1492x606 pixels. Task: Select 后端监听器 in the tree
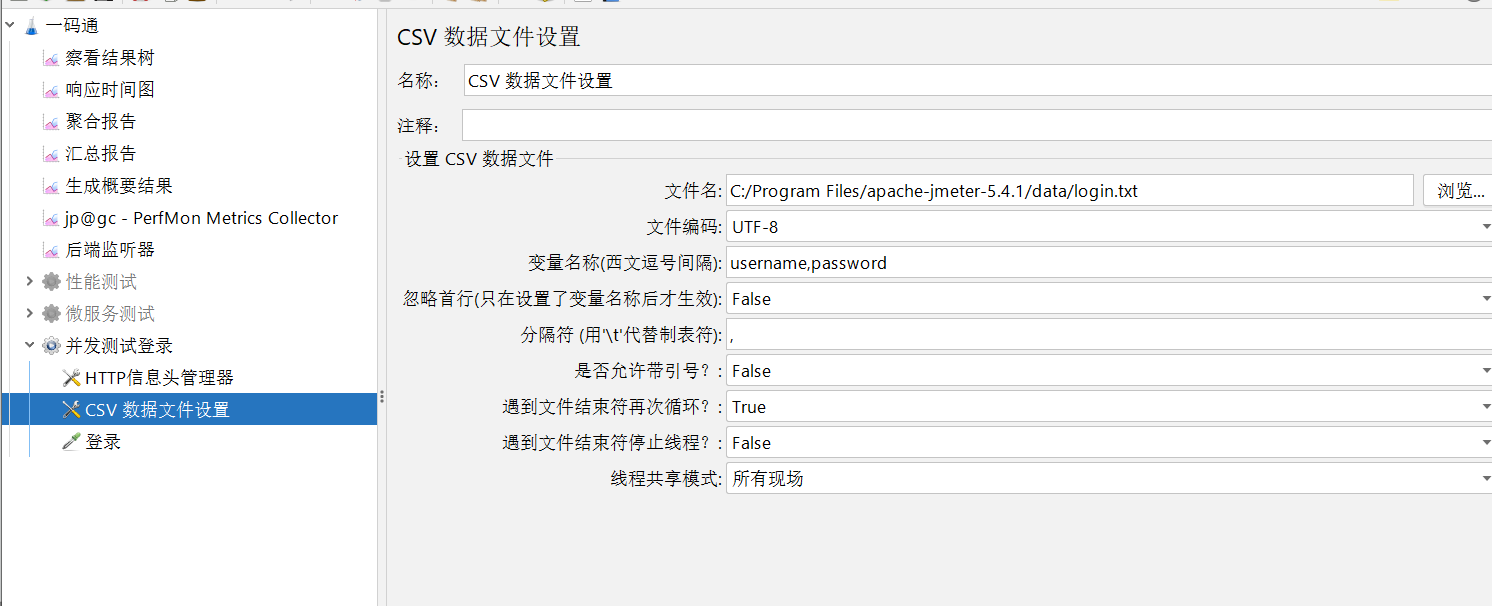pos(110,250)
